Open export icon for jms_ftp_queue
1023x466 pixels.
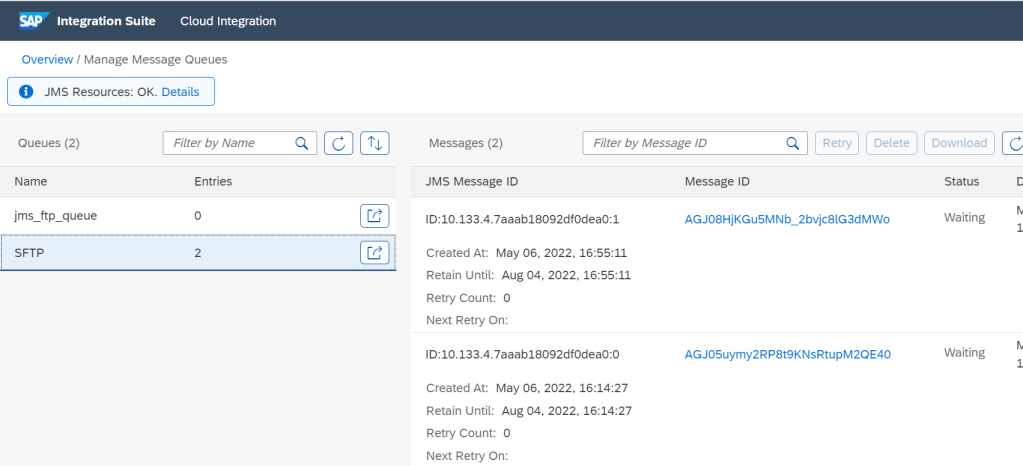click(374, 216)
